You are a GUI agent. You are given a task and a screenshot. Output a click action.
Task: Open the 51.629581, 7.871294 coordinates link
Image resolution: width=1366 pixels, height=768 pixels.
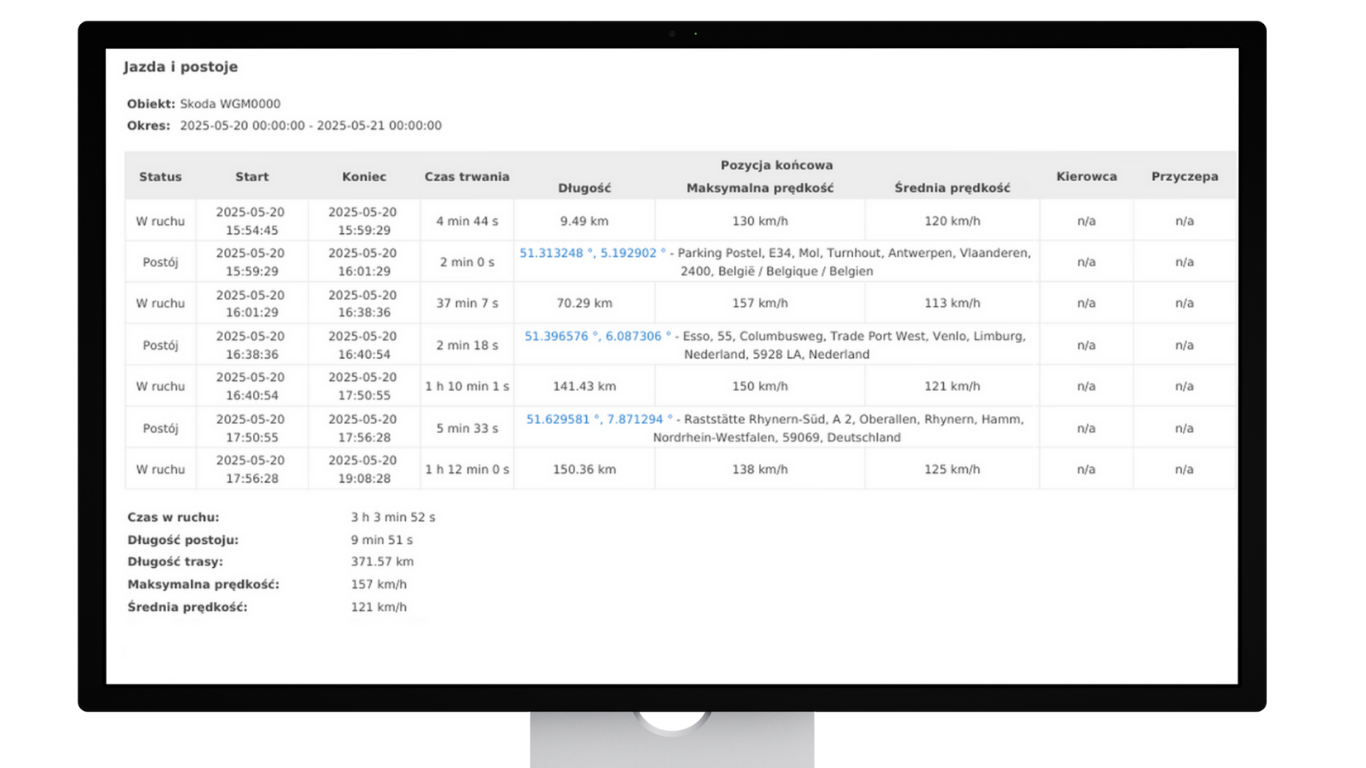point(599,420)
